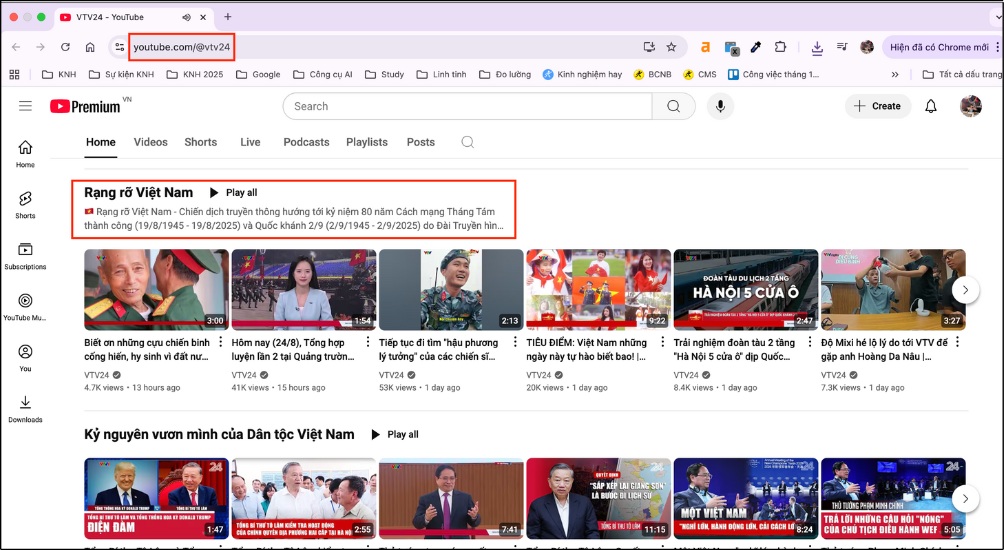
Task: Play all for Rạng rỡ Việt Nam
Action: (233, 192)
